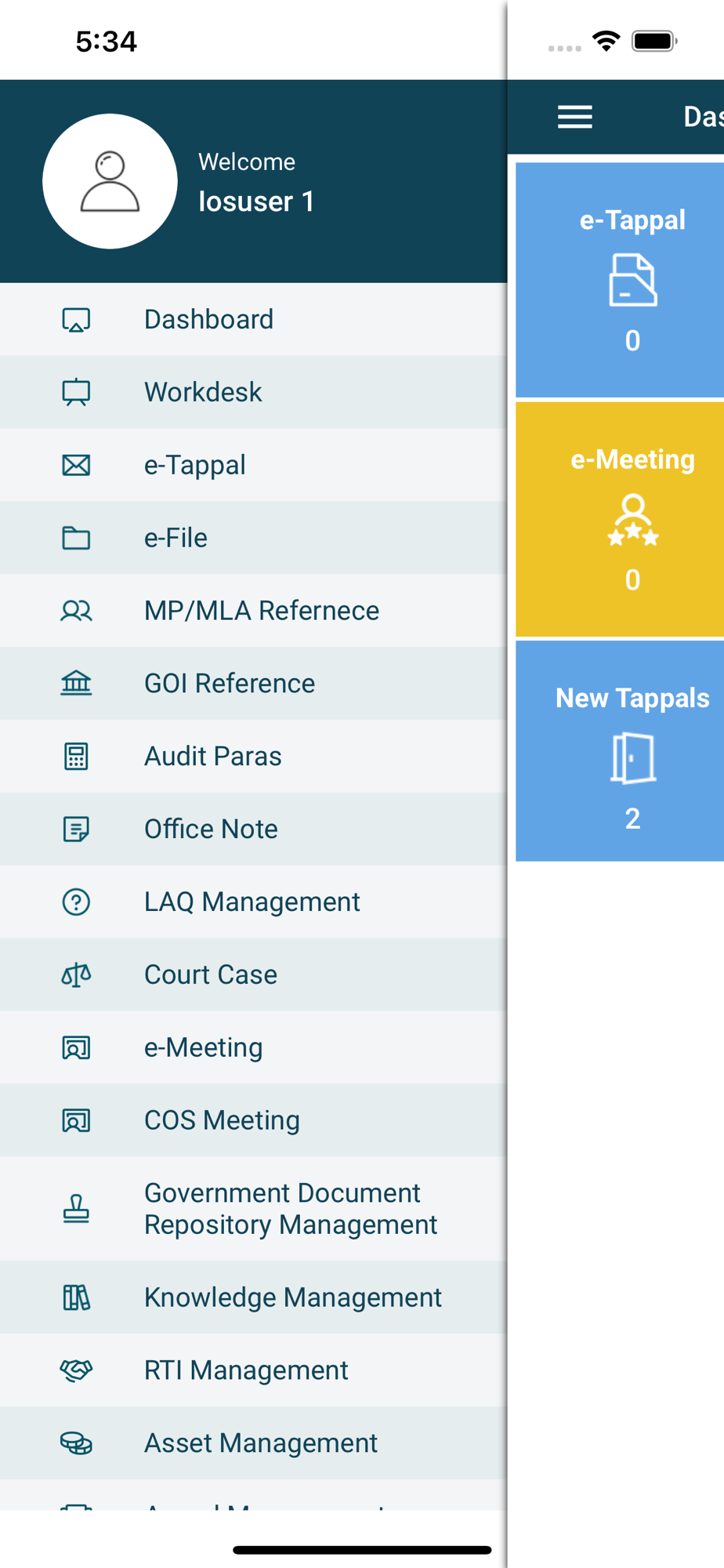The height and width of the screenshot is (1568, 724).
Task: Open LAQ Management menu item
Action: 253,902
